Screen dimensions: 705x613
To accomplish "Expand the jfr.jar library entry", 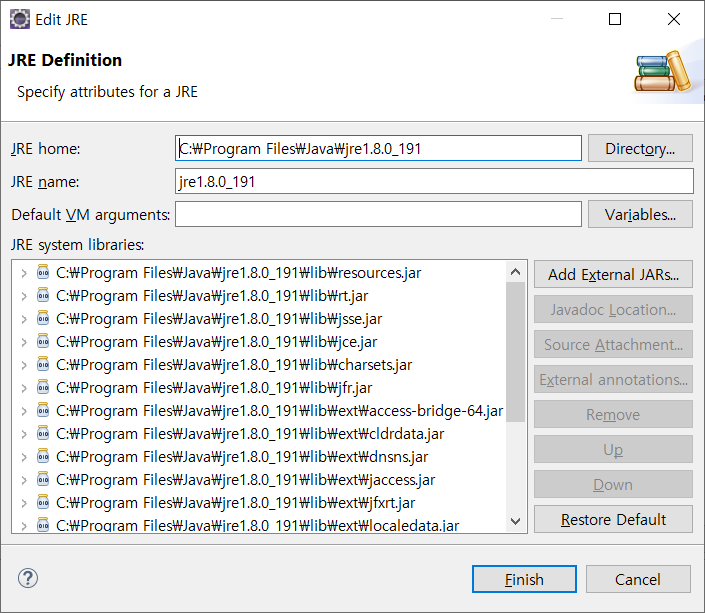I will tap(24, 388).
